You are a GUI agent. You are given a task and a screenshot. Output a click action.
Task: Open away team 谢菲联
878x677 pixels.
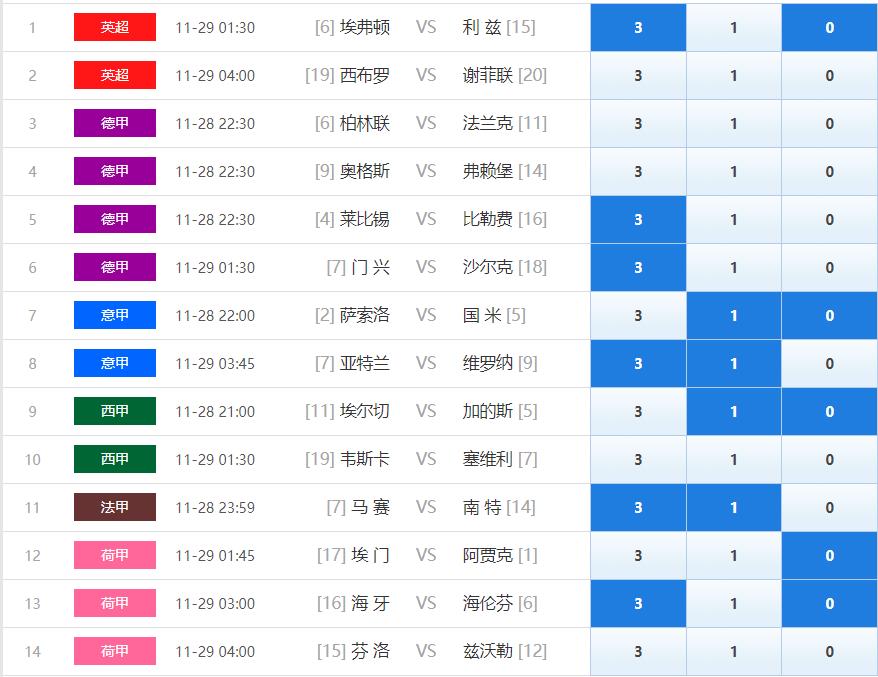pos(488,75)
